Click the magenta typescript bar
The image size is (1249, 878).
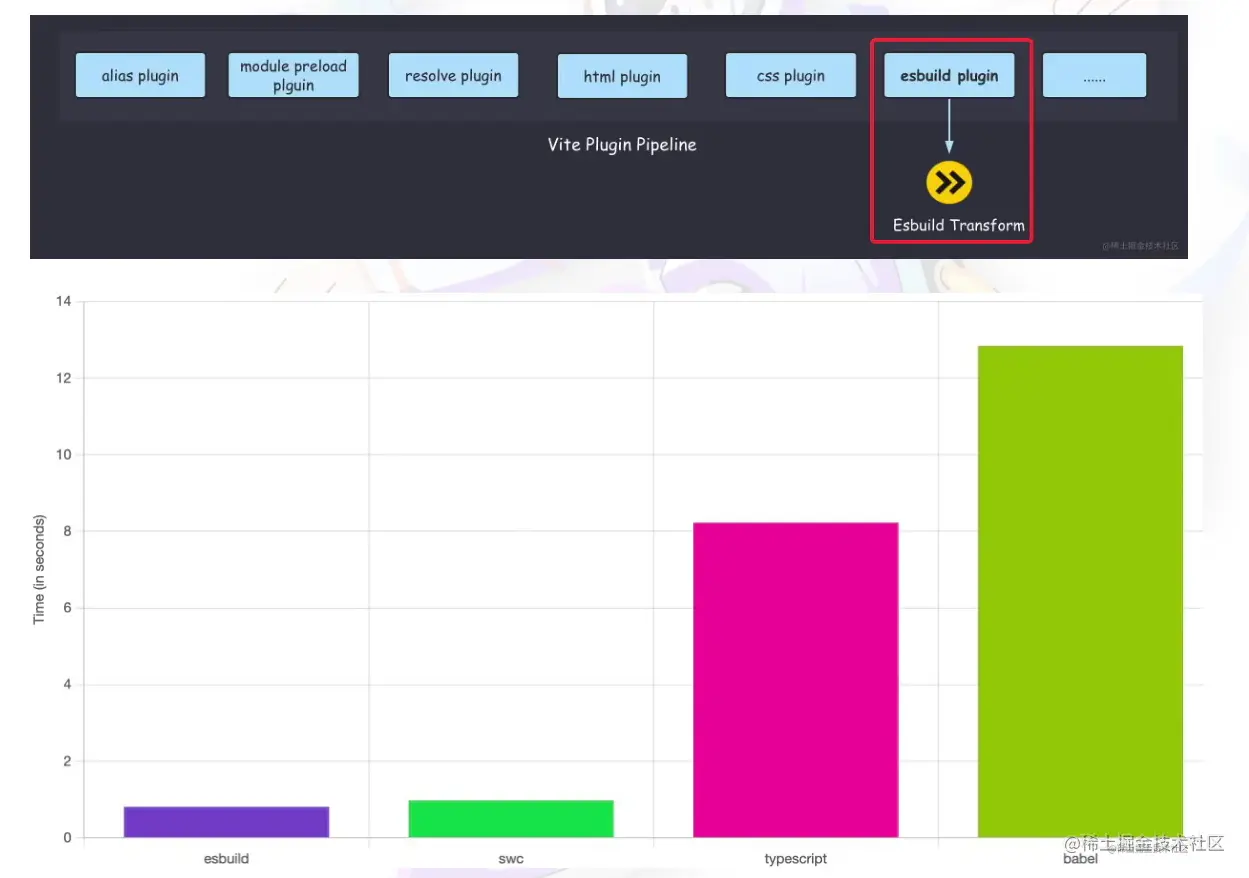[796, 680]
